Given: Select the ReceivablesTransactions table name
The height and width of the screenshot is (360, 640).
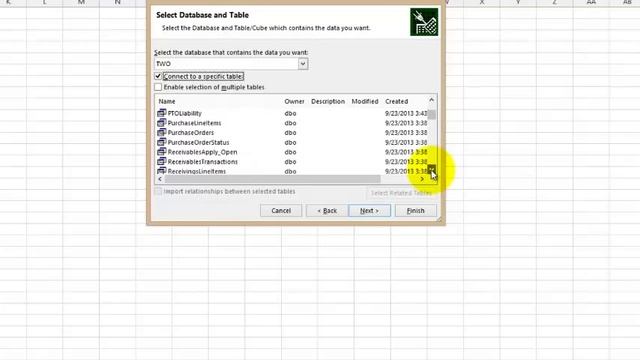Looking at the screenshot, I should pos(202,162).
